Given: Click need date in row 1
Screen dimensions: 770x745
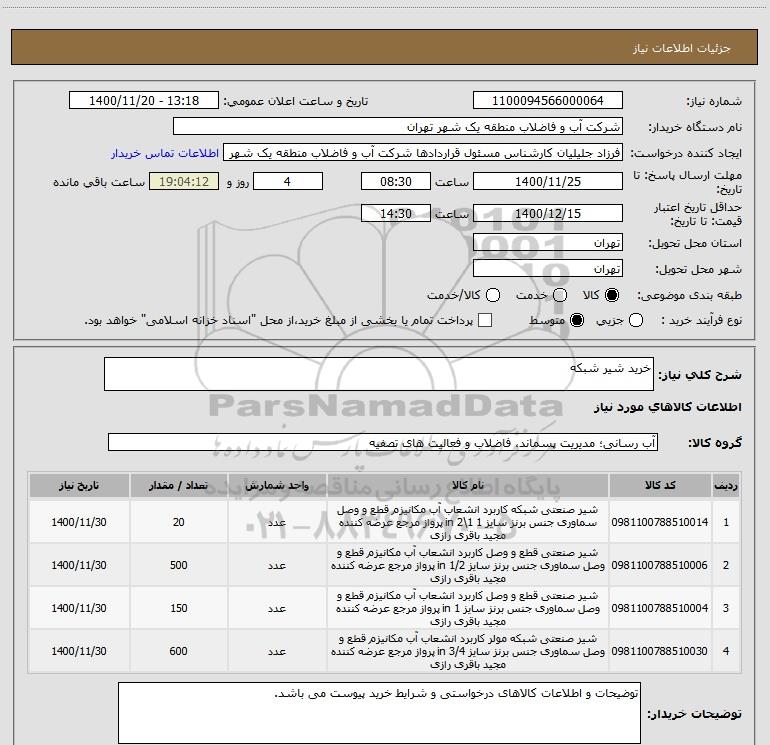Looking at the screenshot, I should (79, 522).
